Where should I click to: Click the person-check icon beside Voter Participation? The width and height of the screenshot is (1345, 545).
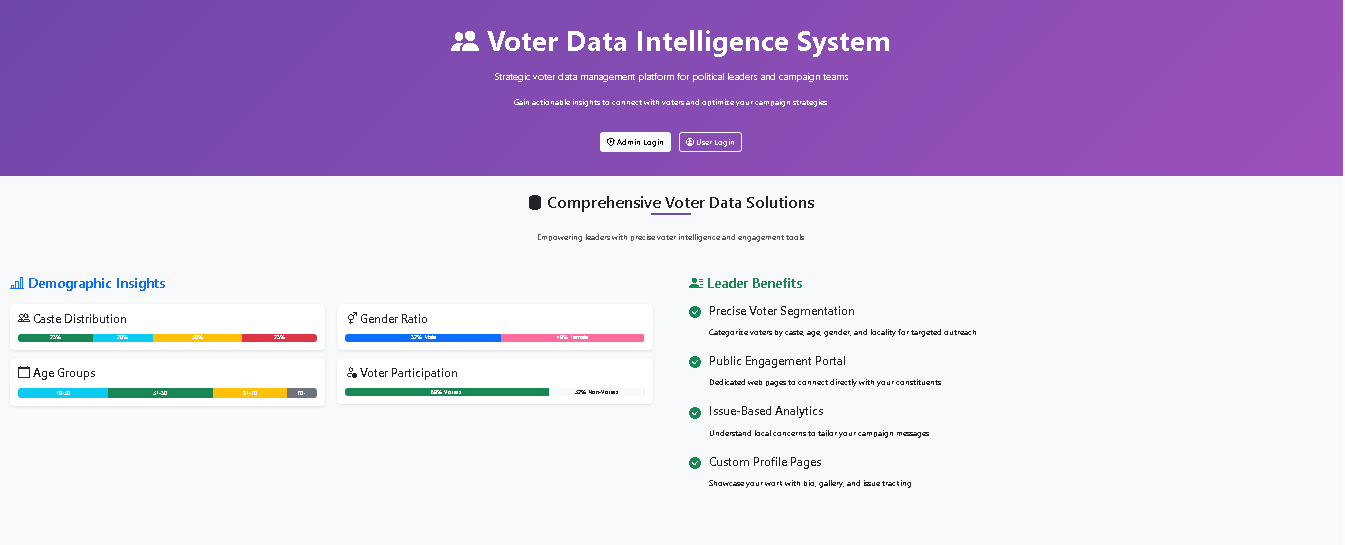tap(352, 373)
